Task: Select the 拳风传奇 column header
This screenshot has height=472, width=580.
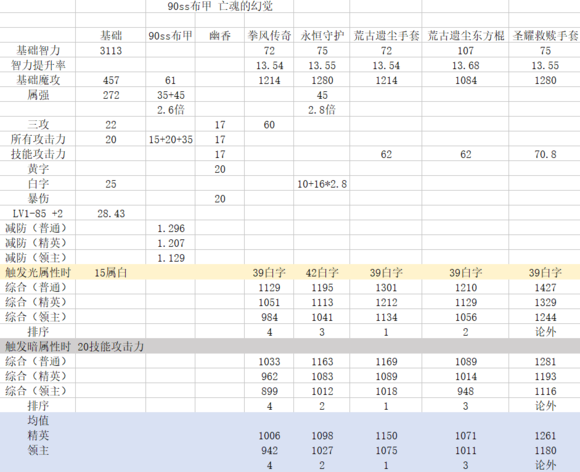Action: point(269,36)
